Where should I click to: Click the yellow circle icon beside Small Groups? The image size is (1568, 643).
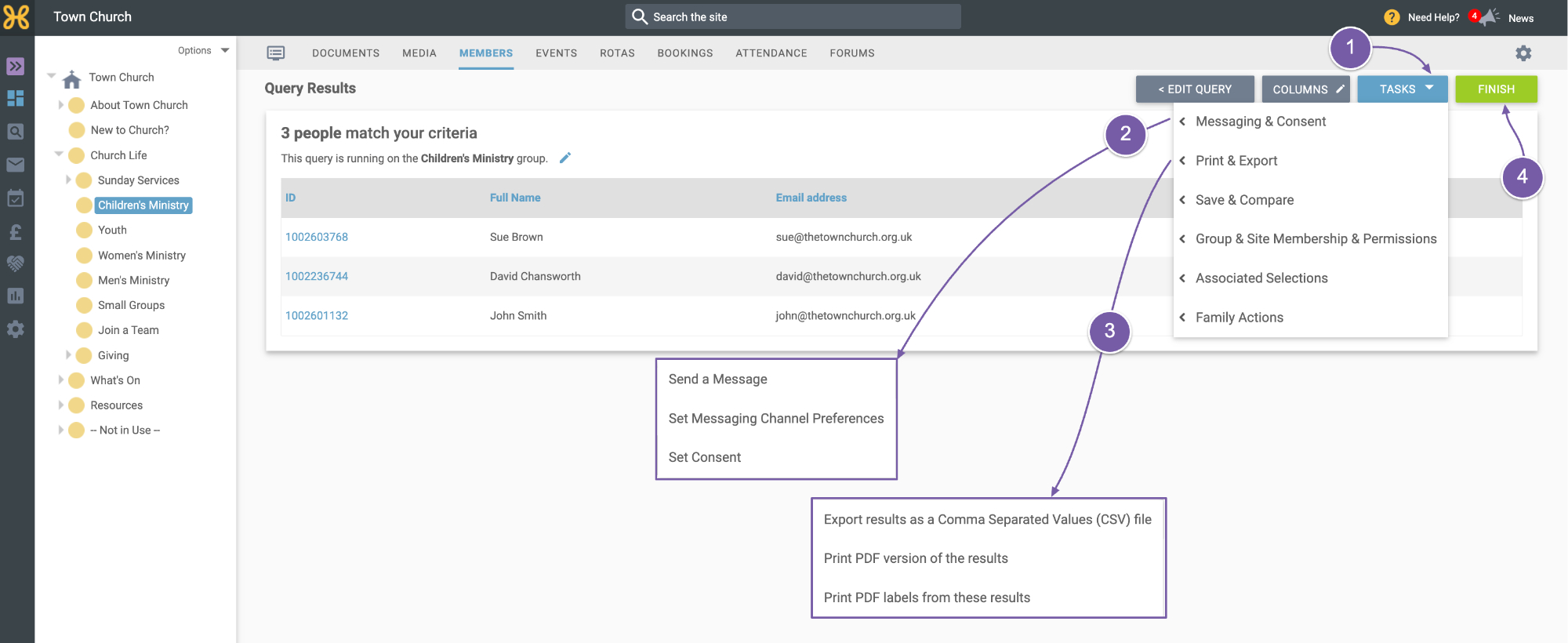pyautogui.click(x=84, y=305)
